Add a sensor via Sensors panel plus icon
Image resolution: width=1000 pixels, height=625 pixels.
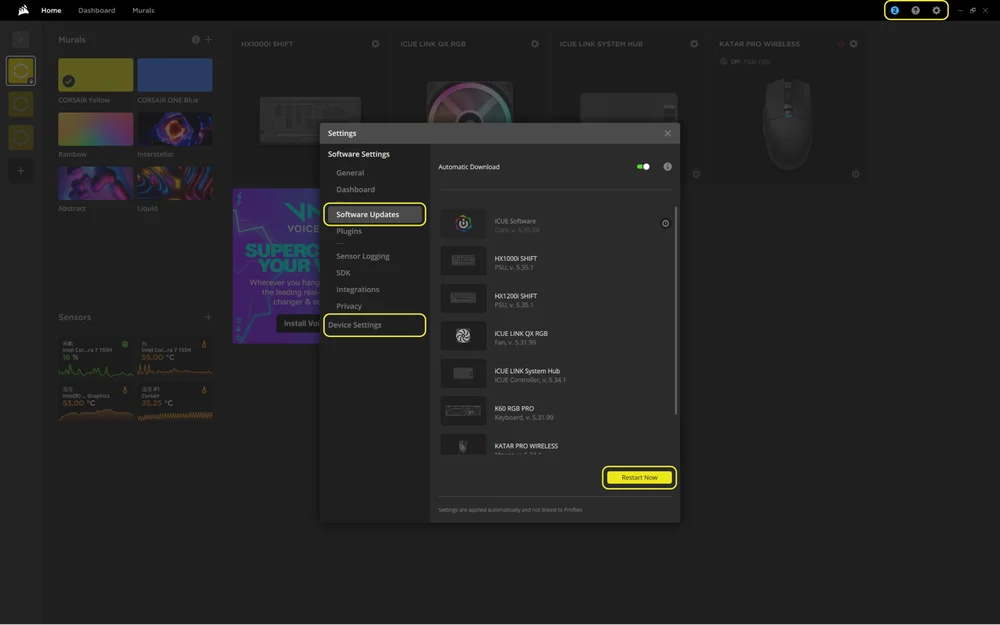click(x=208, y=316)
